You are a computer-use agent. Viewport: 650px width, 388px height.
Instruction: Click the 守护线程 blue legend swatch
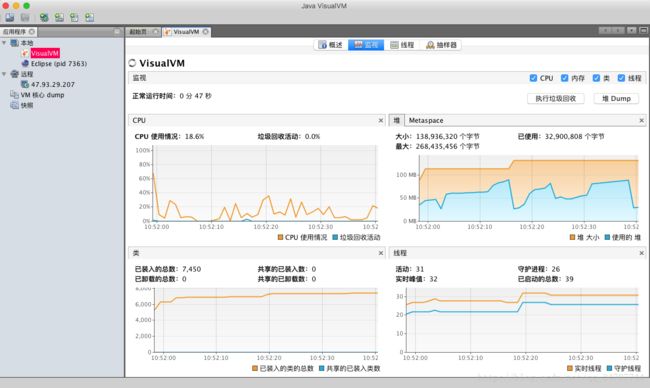[x=609, y=368]
